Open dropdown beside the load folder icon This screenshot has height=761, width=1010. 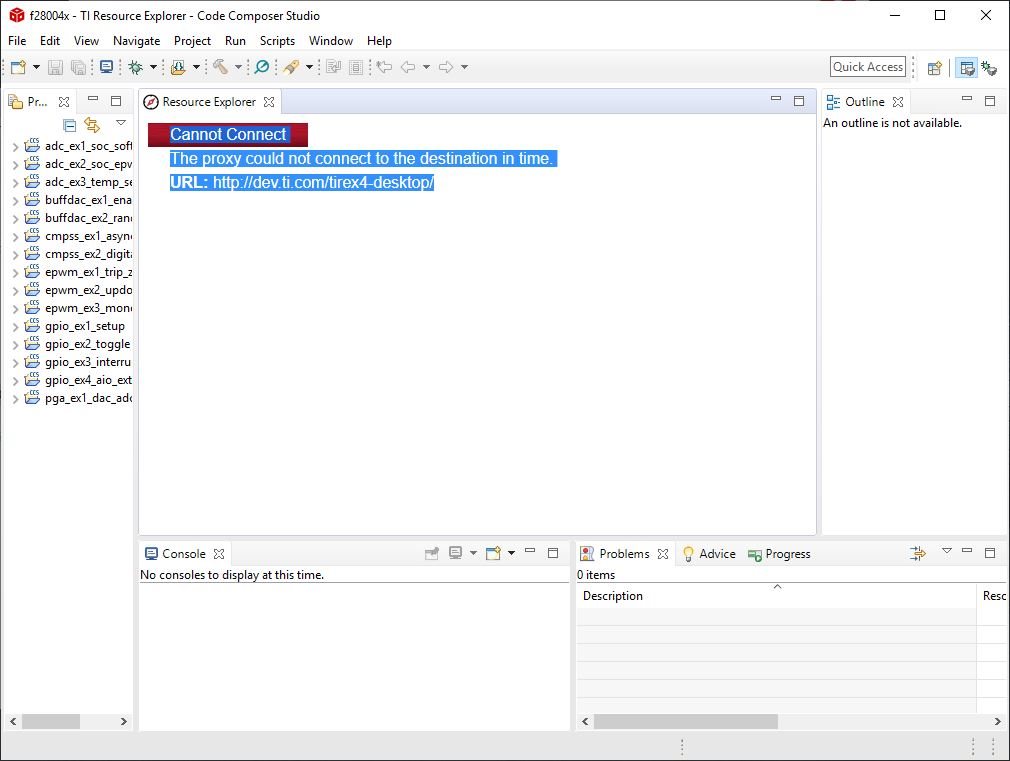pos(196,67)
